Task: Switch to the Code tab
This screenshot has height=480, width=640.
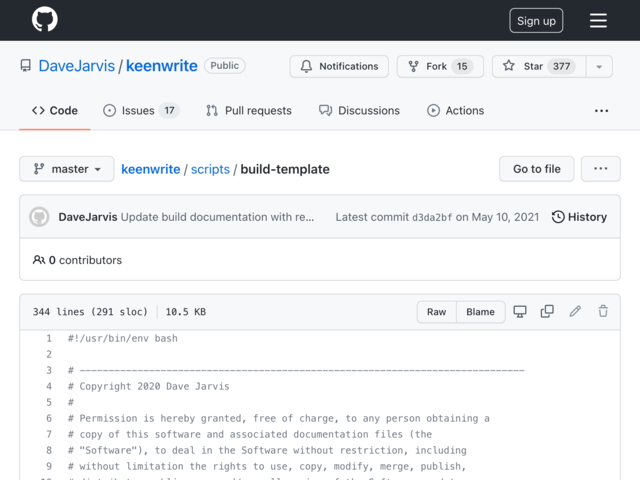Action: (x=55, y=111)
